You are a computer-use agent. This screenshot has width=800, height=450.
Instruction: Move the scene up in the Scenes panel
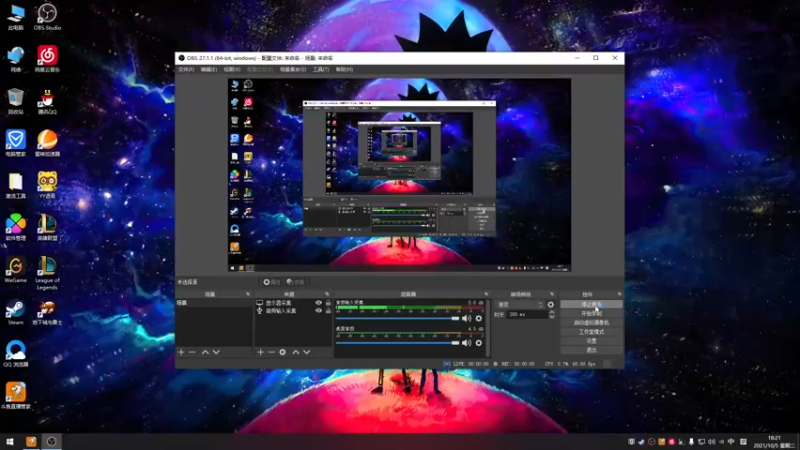click(x=205, y=352)
